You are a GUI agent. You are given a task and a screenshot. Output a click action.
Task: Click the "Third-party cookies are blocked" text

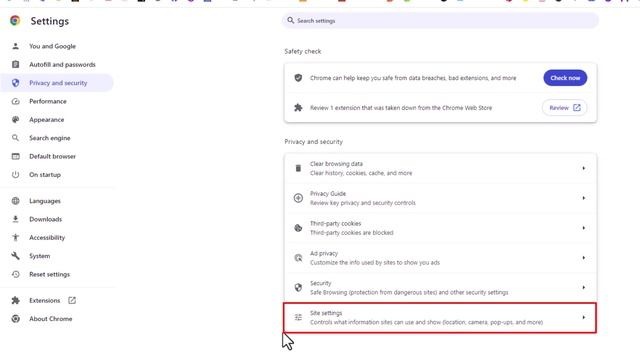[x=351, y=233]
